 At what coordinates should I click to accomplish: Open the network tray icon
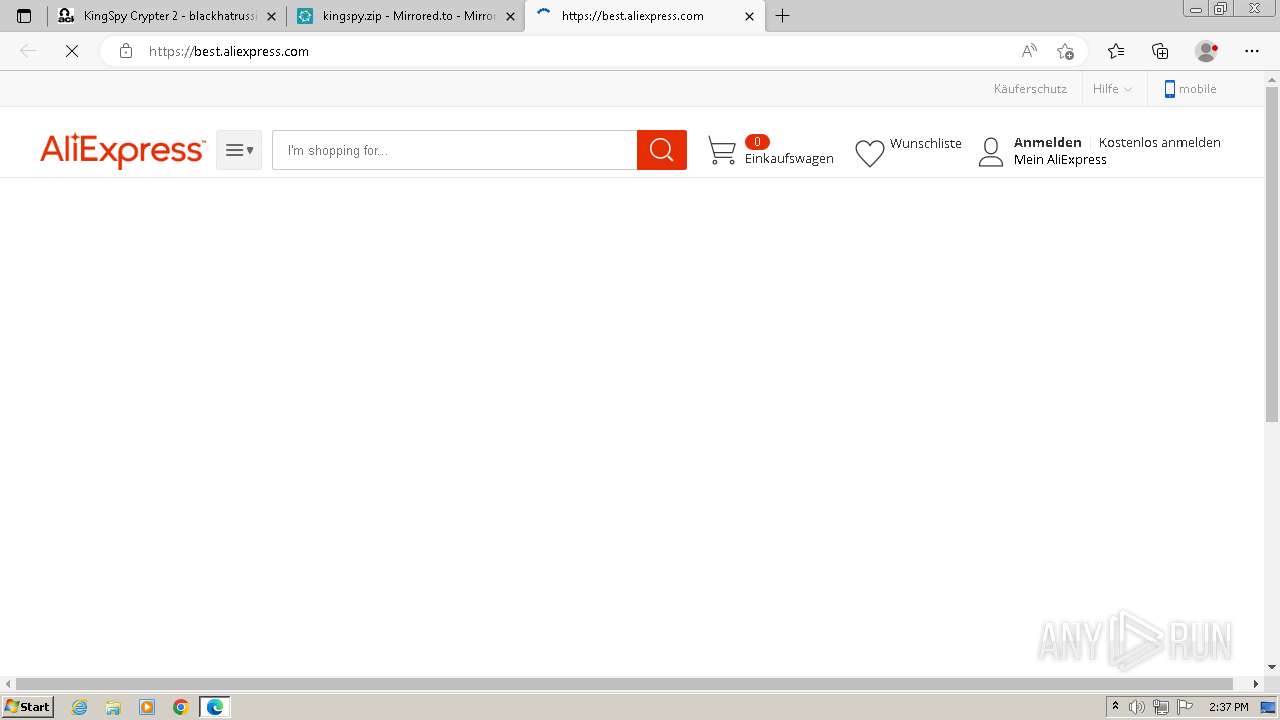(x=1160, y=707)
